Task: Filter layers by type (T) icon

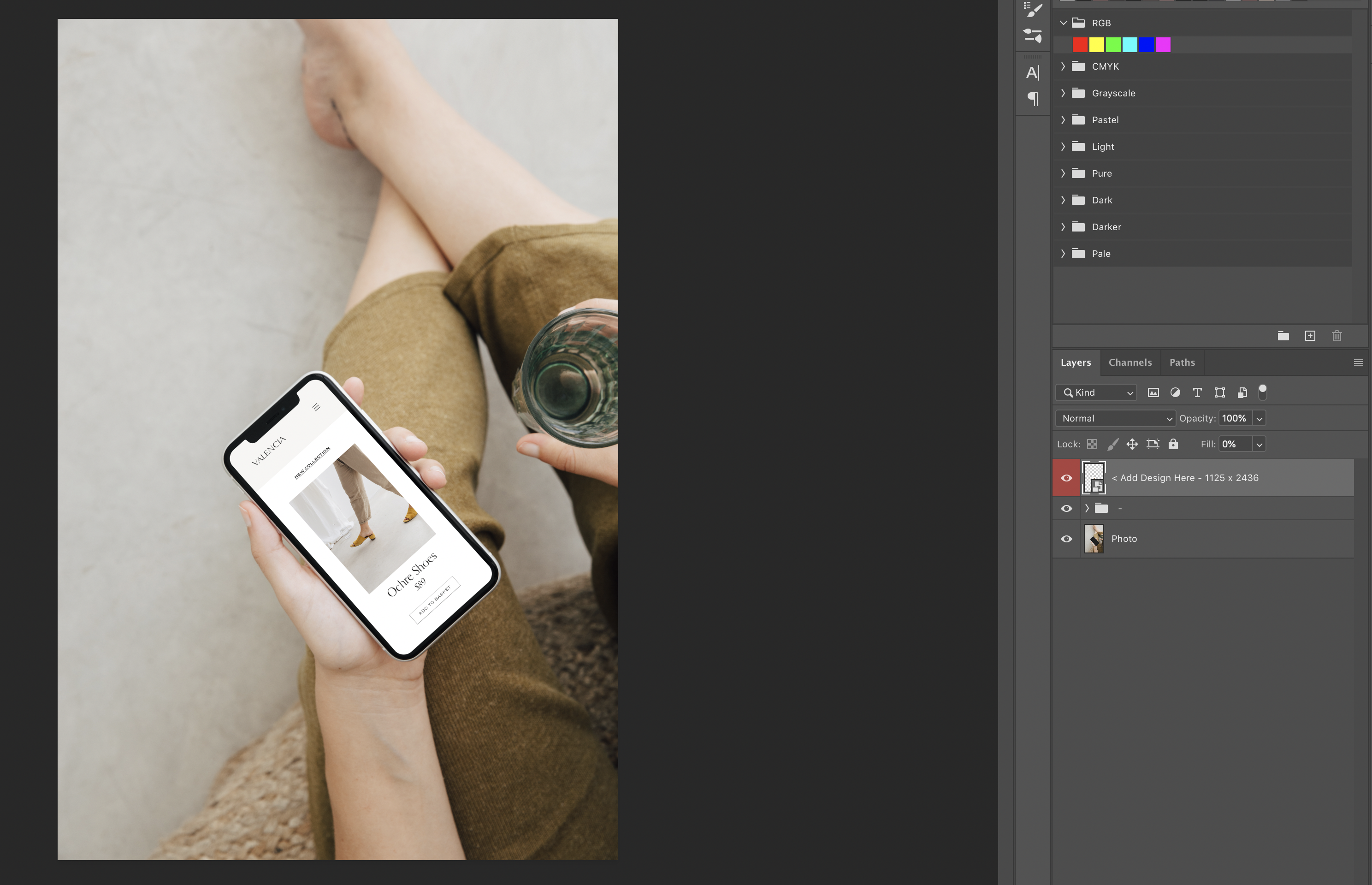Action: (1197, 392)
